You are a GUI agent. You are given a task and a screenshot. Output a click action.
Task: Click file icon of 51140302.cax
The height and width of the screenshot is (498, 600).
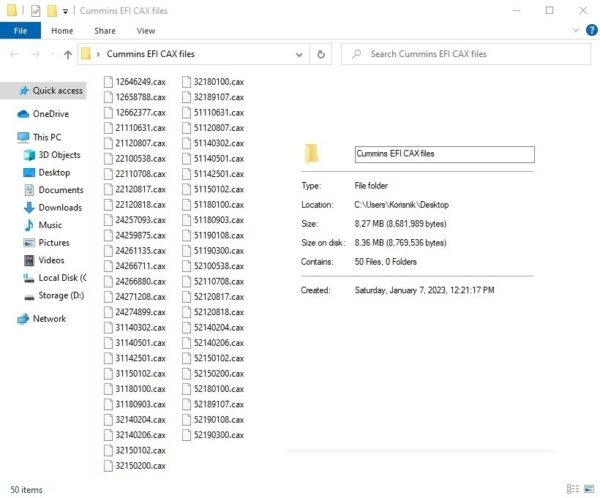(x=186, y=143)
